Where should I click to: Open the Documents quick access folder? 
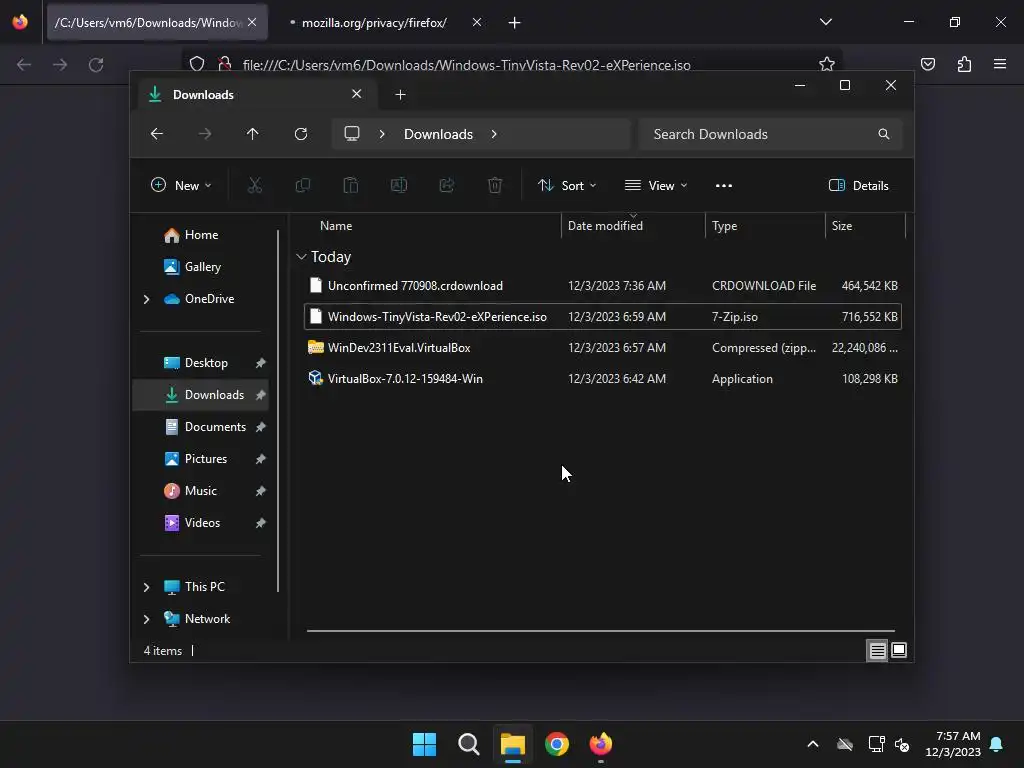point(215,426)
